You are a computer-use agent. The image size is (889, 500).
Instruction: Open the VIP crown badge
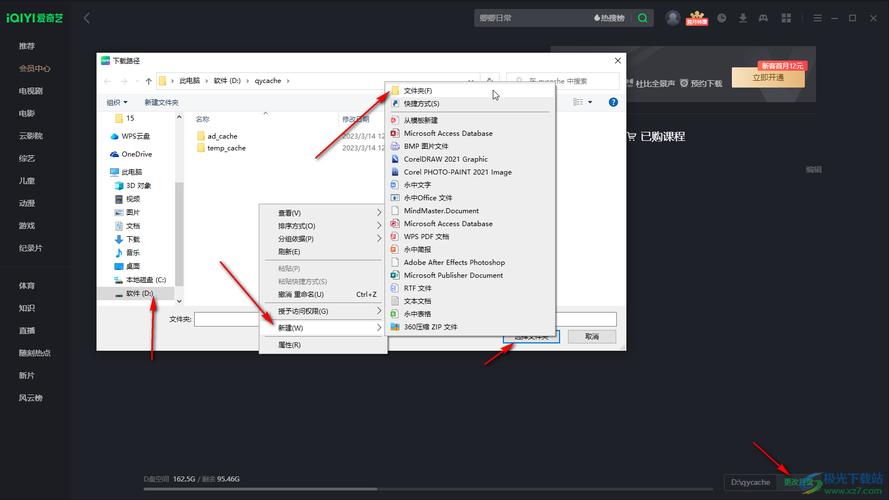coord(697,18)
